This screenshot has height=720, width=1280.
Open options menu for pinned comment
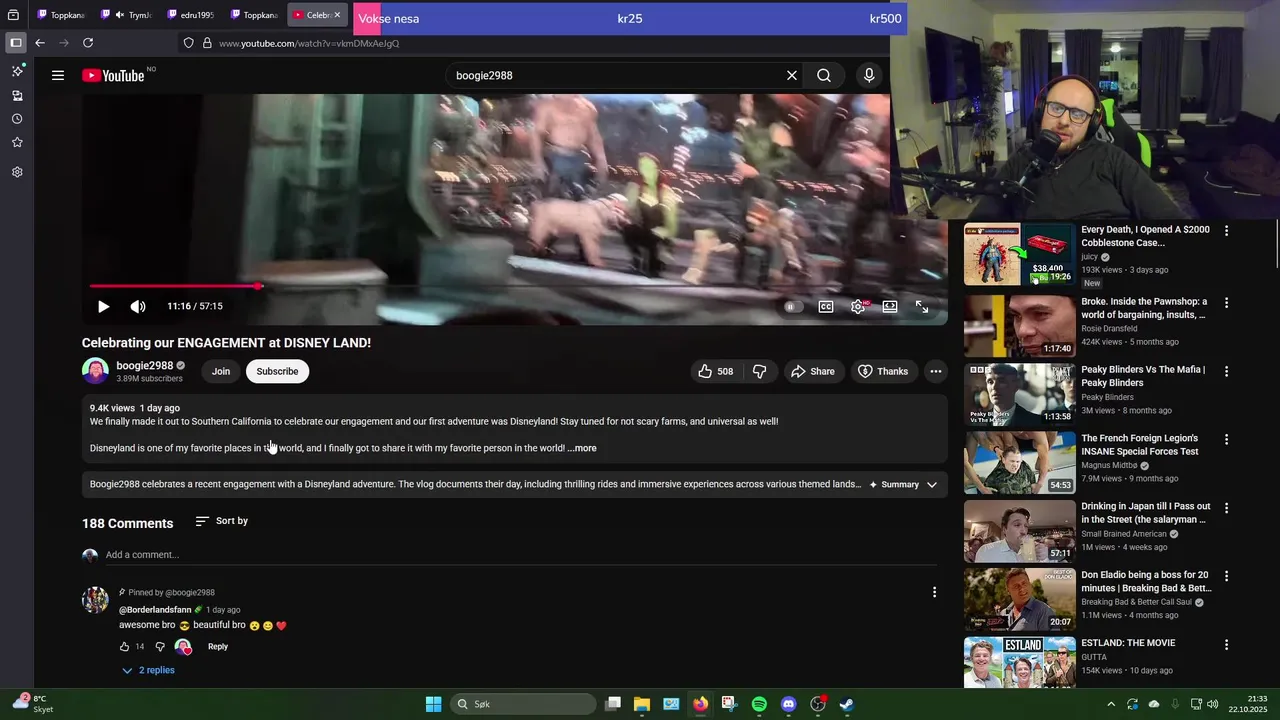tap(934, 592)
